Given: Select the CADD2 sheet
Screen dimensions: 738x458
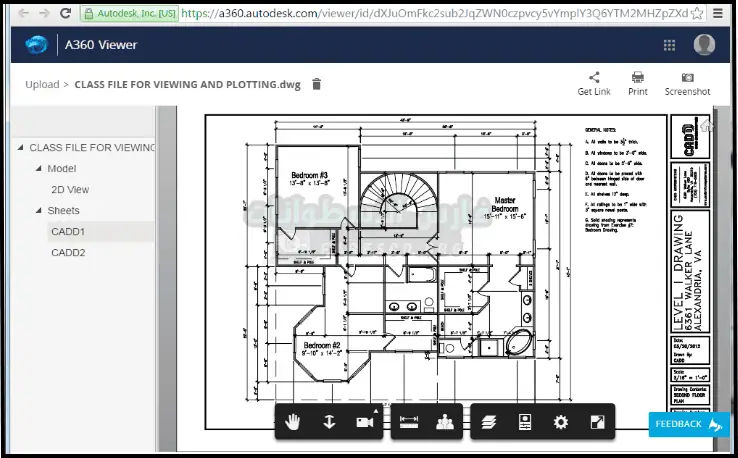Looking at the screenshot, I should (68, 253).
